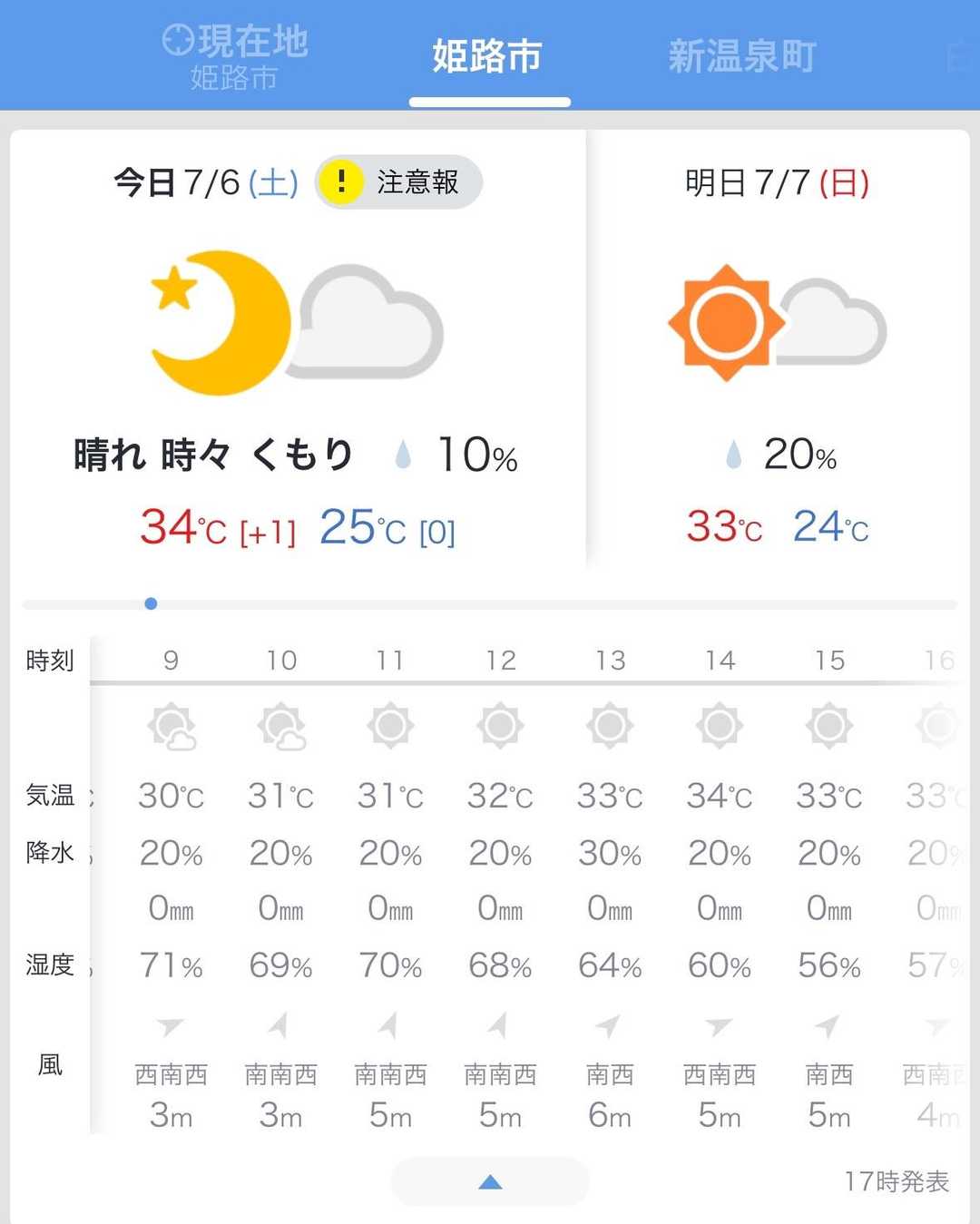
Task: Tap tomorrow's sun and cloud weather icon
Action: click(x=776, y=322)
